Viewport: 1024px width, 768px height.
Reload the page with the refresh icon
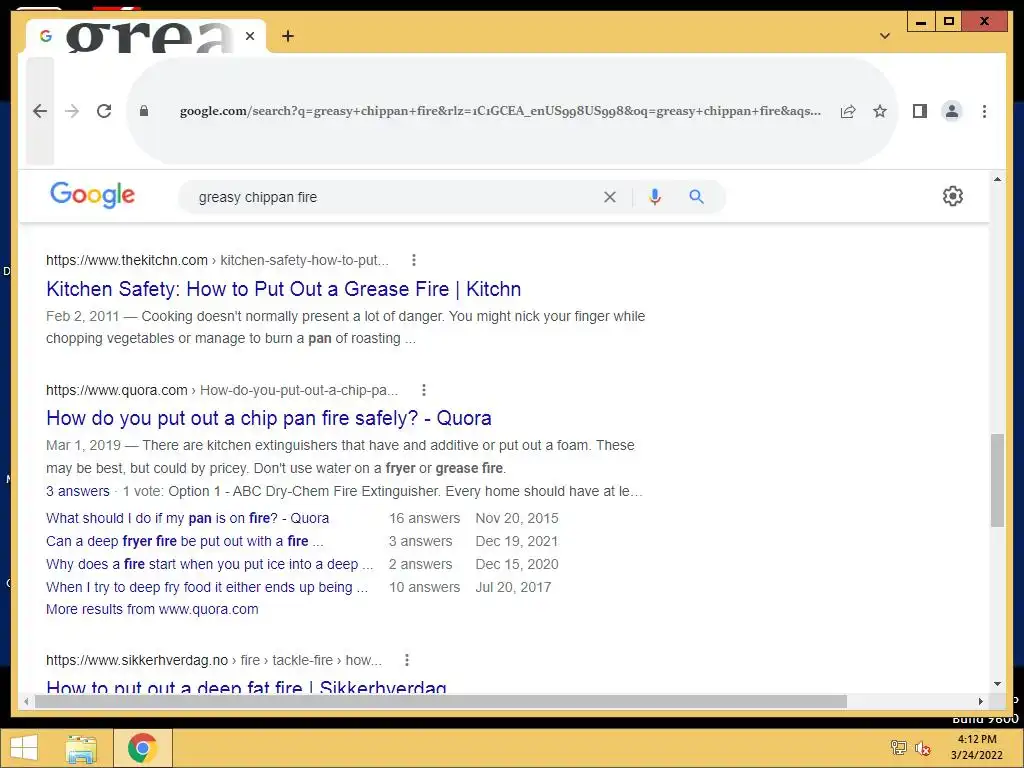104,111
